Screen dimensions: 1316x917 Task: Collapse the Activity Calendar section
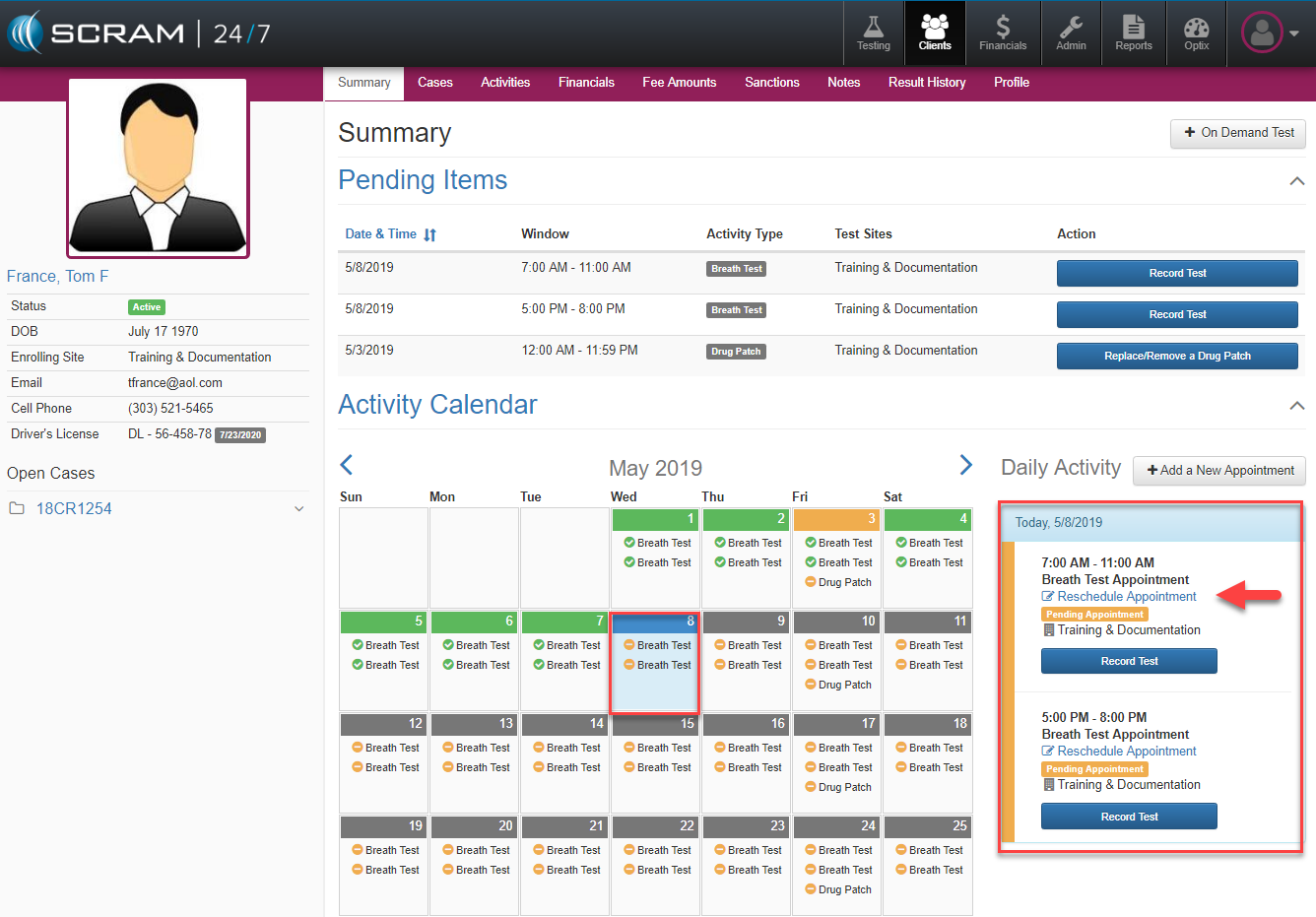coord(1296,406)
